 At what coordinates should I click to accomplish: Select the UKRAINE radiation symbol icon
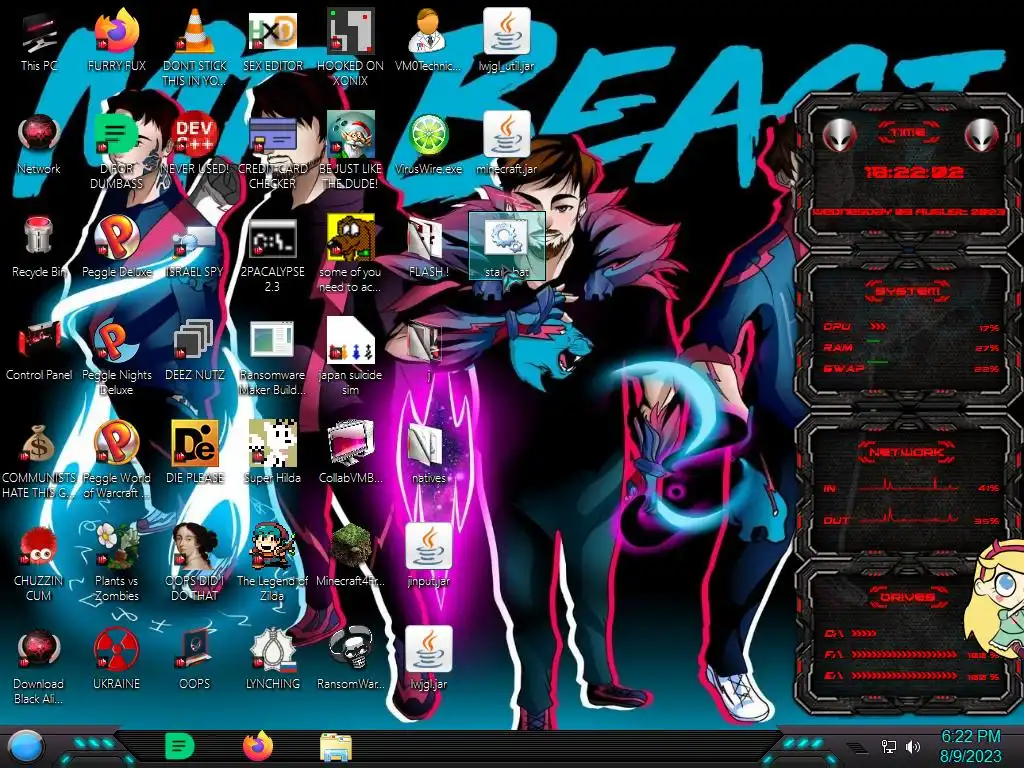(117, 656)
